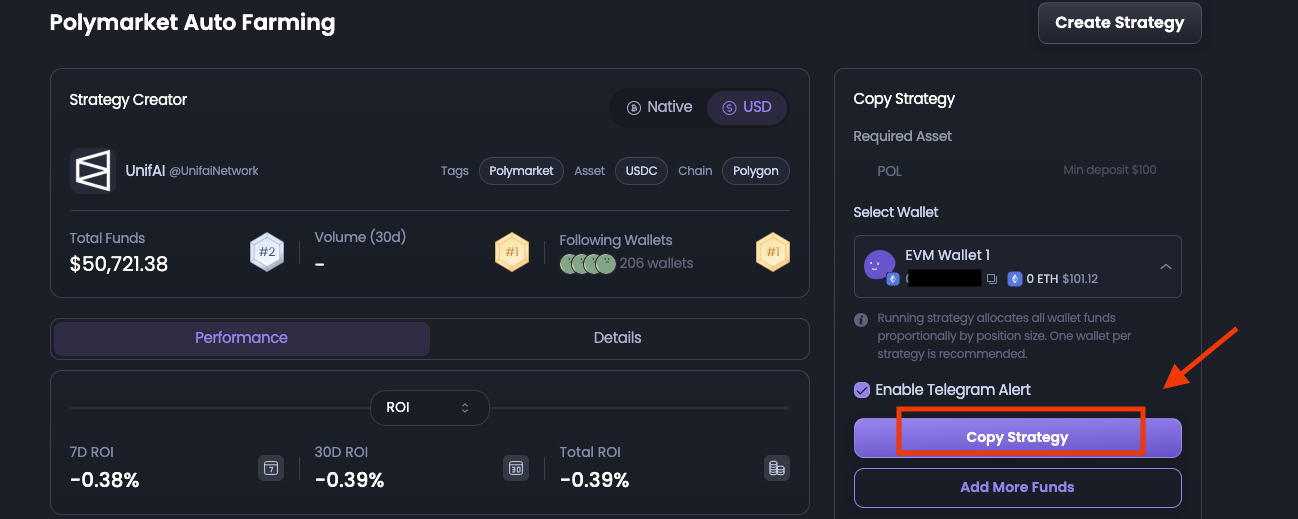Disable the Enable Telegram Alert checkbox
Viewport: 1298px width, 519px height.
[862, 390]
